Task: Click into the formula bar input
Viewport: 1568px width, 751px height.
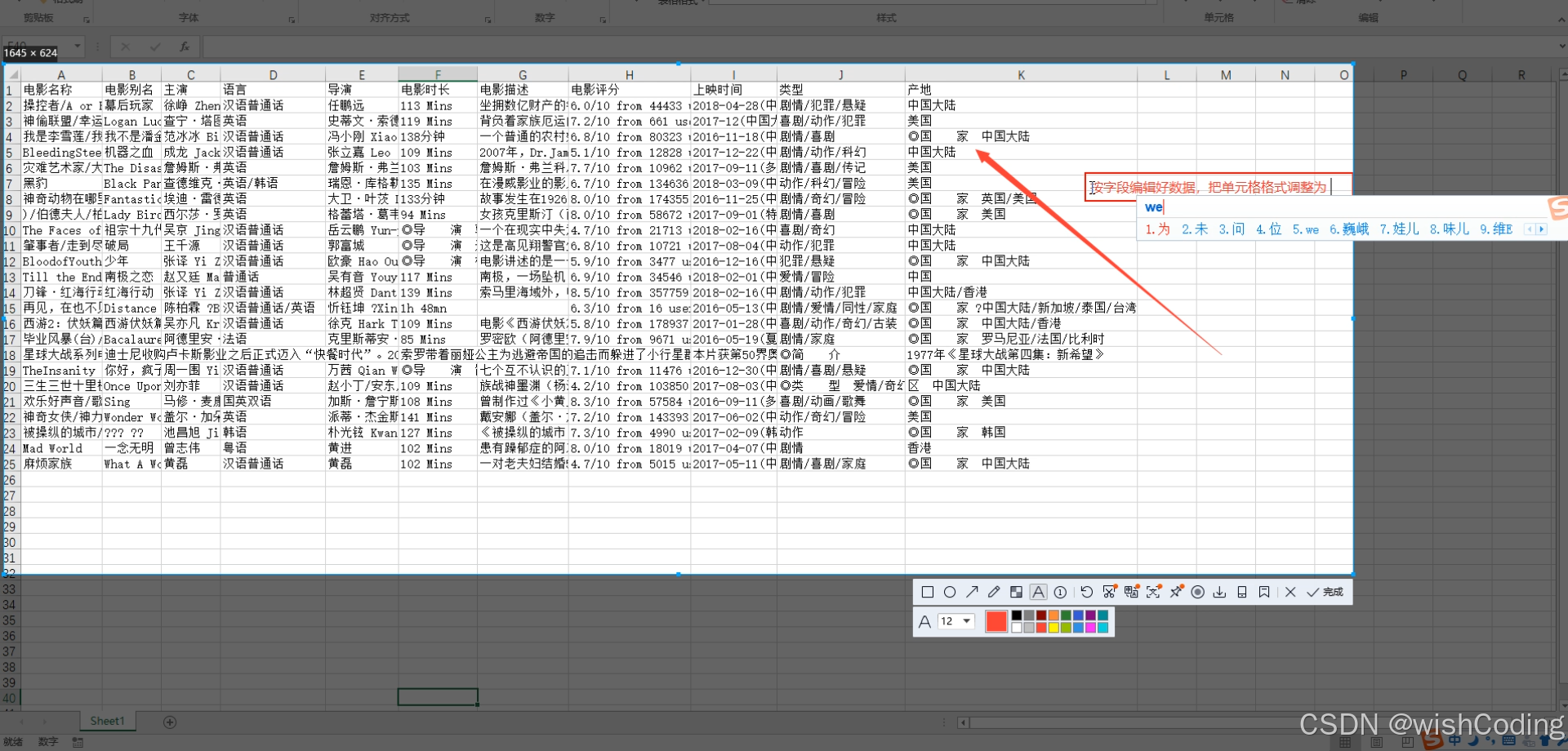Action: [878, 47]
